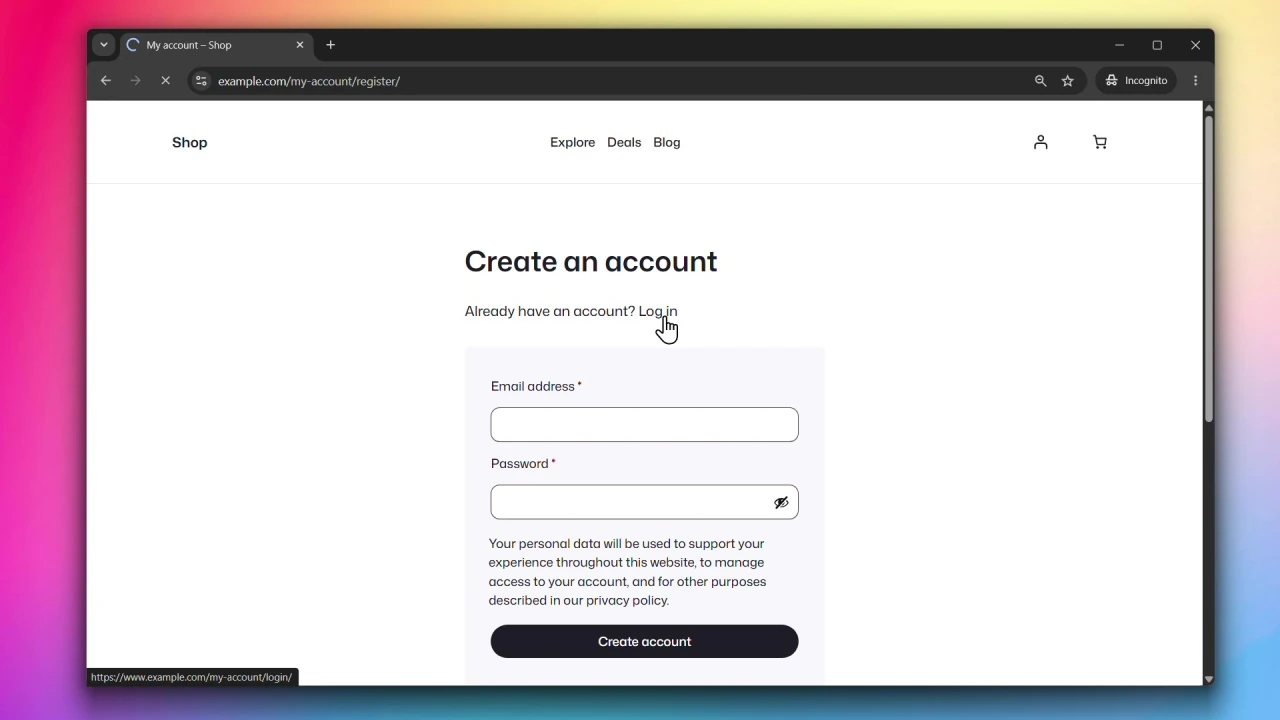Click the Log in link
The image size is (1280, 720).
pyautogui.click(x=658, y=312)
